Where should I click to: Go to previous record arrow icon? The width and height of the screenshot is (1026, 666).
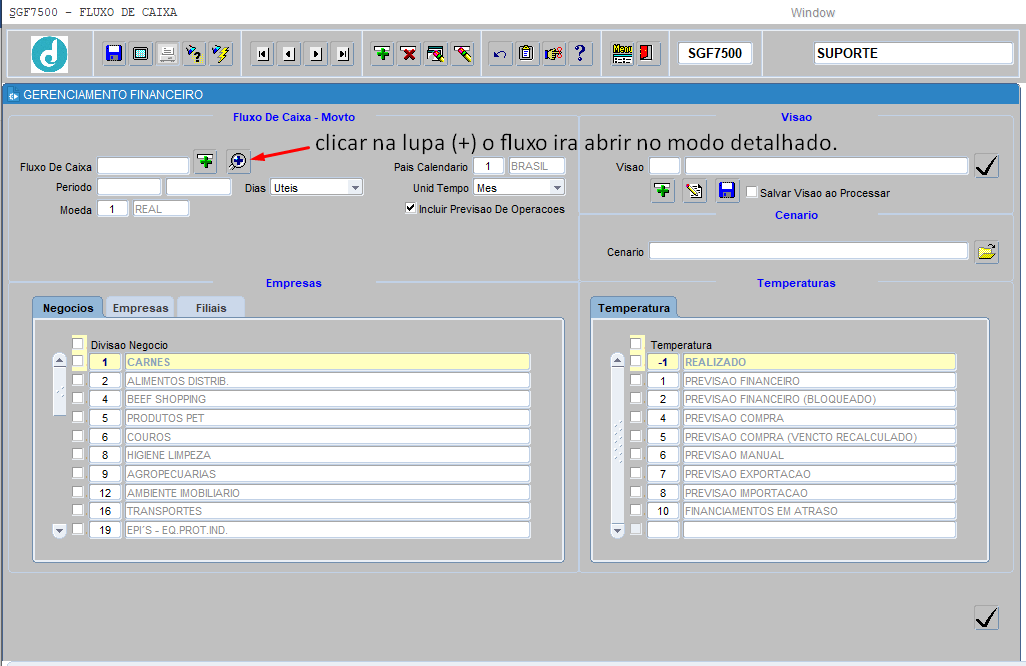(289, 54)
